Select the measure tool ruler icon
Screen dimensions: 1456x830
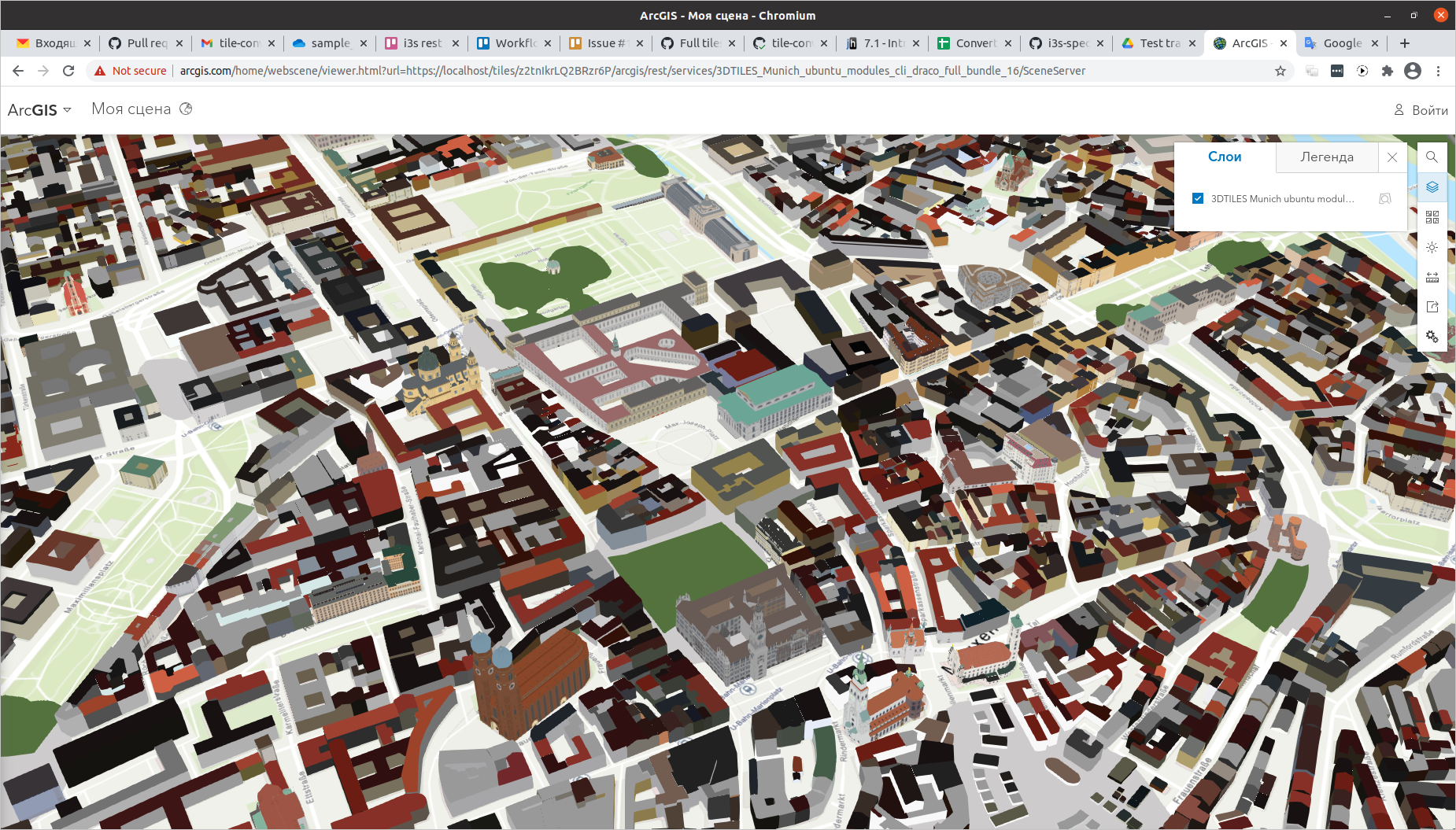pos(1432,277)
